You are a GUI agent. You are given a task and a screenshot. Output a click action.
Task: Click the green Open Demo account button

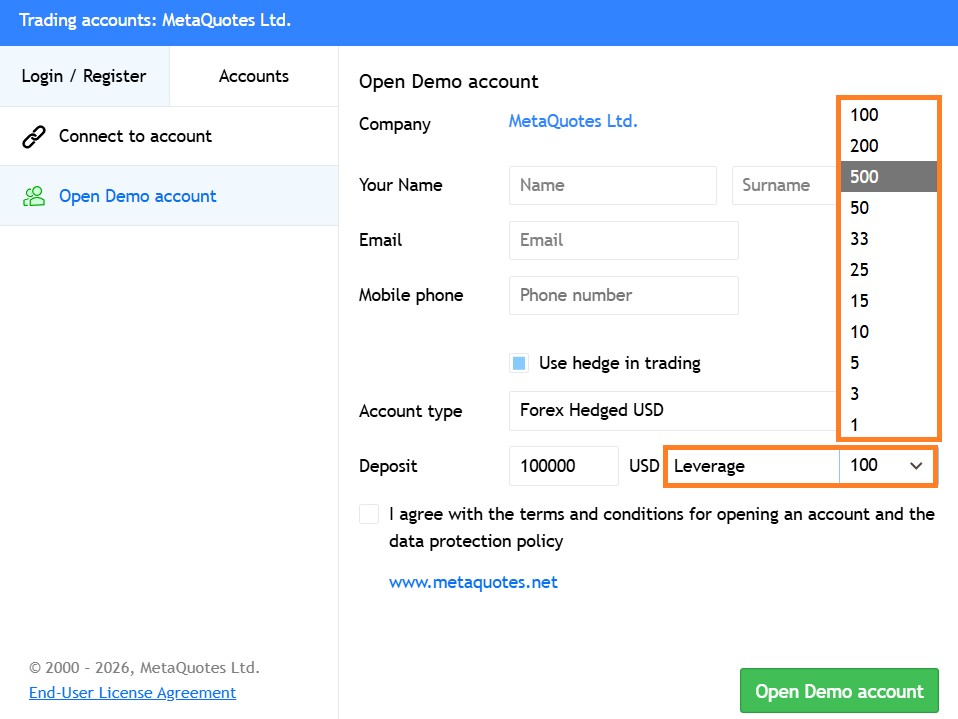pyautogui.click(x=839, y=691)
